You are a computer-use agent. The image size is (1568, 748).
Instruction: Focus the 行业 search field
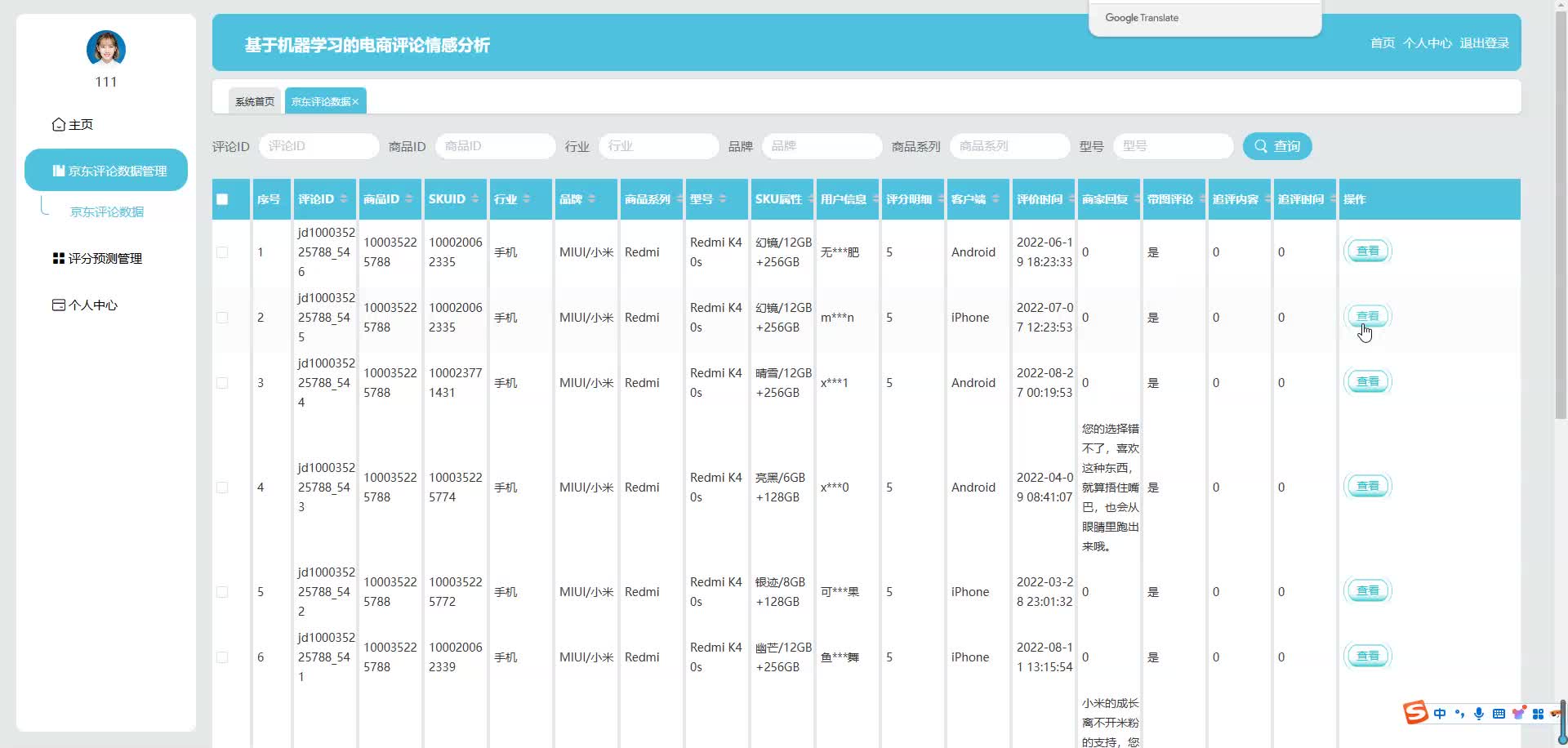[x=658, y=146]
